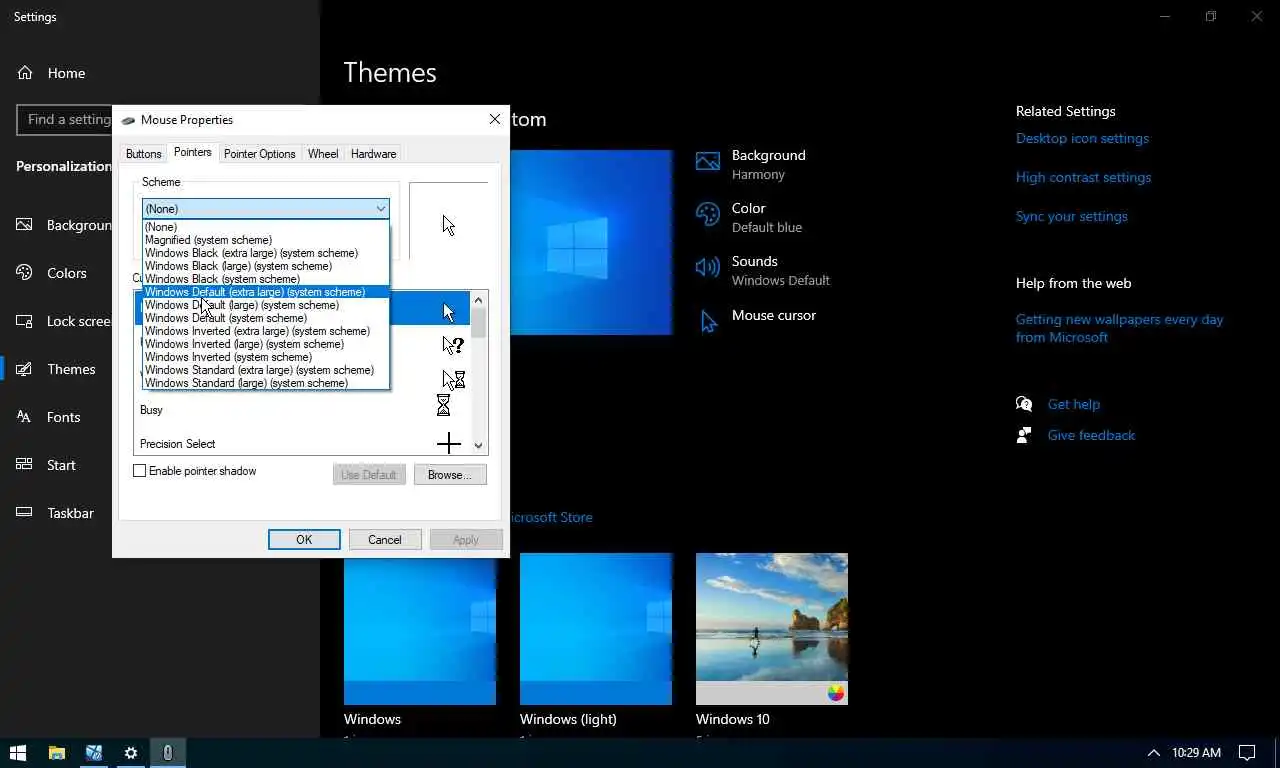Choose Windows Default (extra large) scheme
The width and height of the screenshot is (1280, 768).
coord(265,292)
